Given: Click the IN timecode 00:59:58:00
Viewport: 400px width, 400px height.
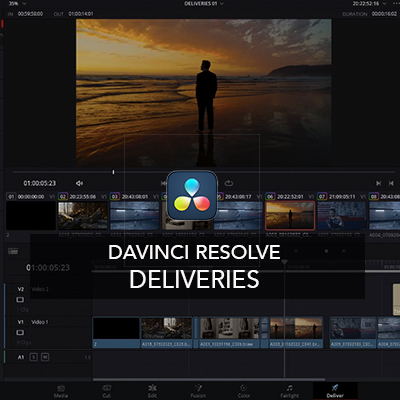Looking at the screenshot, I should 30,14.
